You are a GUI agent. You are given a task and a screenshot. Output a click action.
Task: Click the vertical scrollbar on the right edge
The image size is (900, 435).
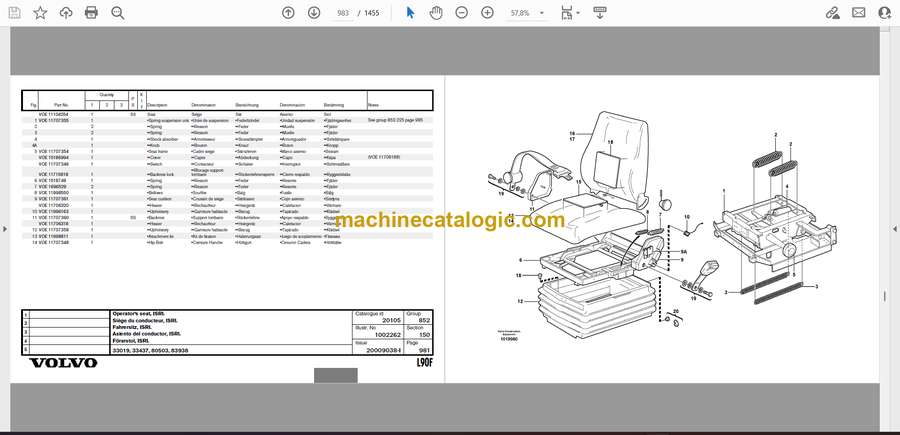(x=886, y=297)
